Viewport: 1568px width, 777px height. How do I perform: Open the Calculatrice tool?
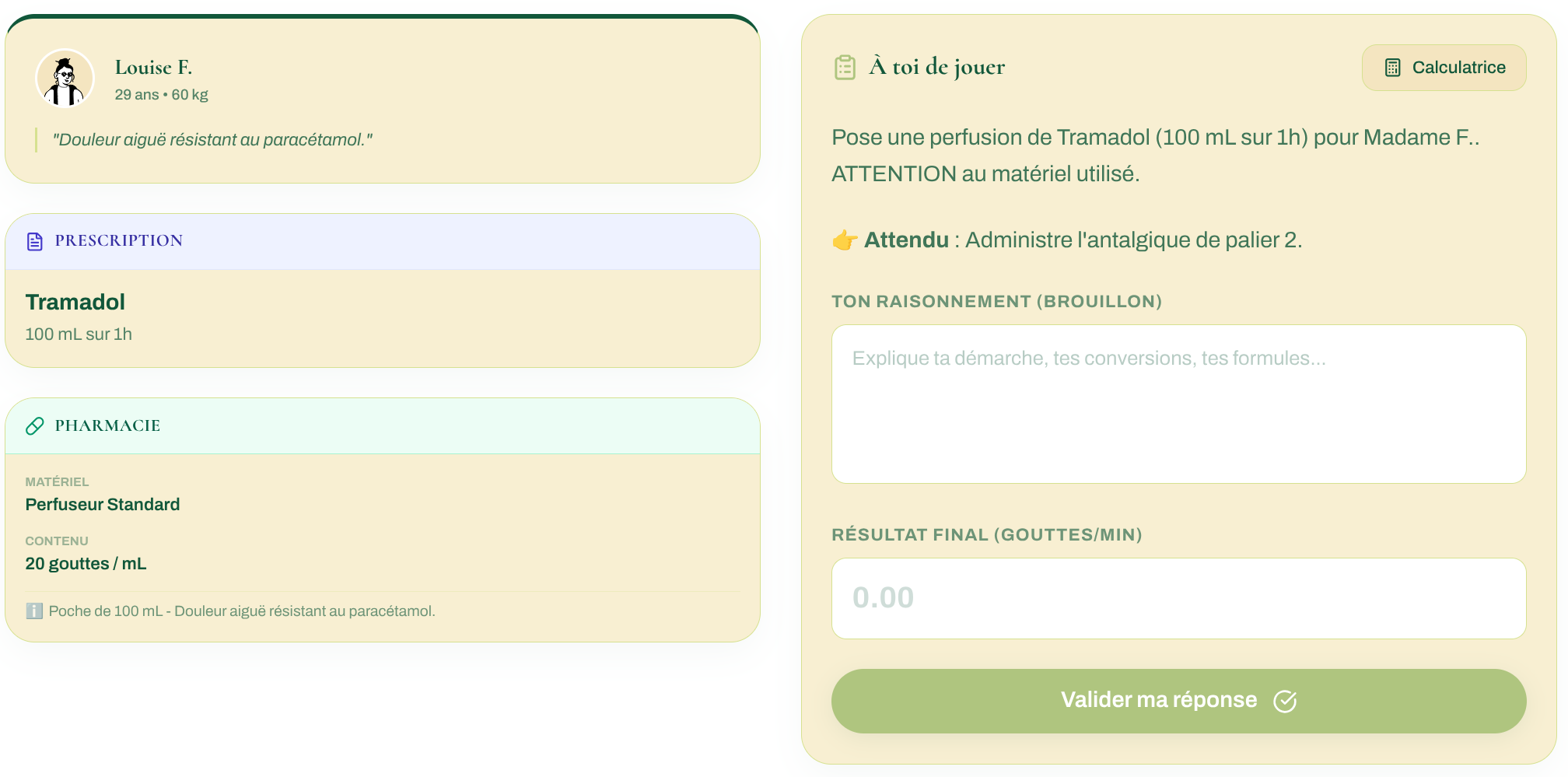pos(1444,68)
